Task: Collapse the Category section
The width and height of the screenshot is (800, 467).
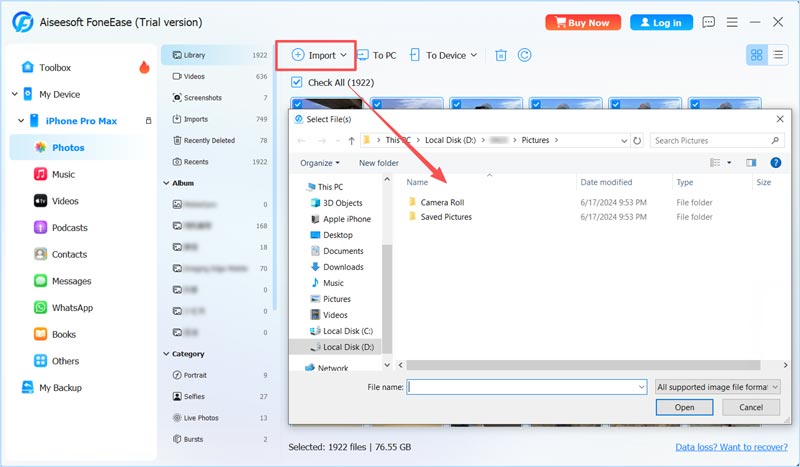Action: [x=166, y=354]
